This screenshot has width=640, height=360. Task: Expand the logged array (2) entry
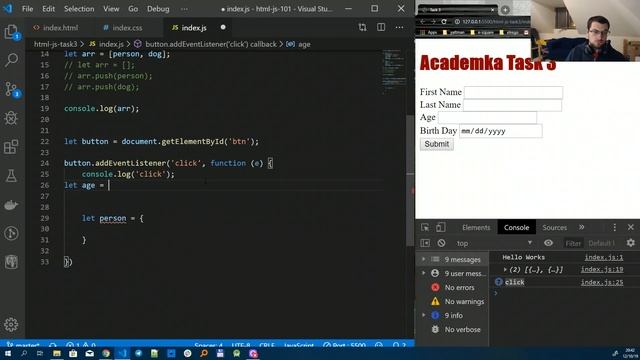click(505, 270)
